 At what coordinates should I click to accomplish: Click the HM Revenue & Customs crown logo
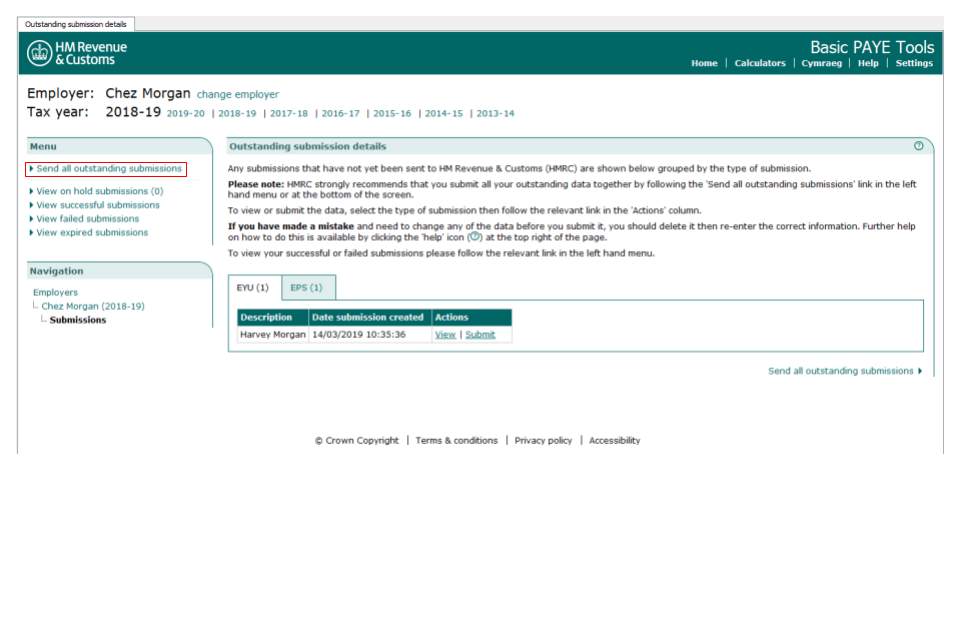click(x=40, y=53)
